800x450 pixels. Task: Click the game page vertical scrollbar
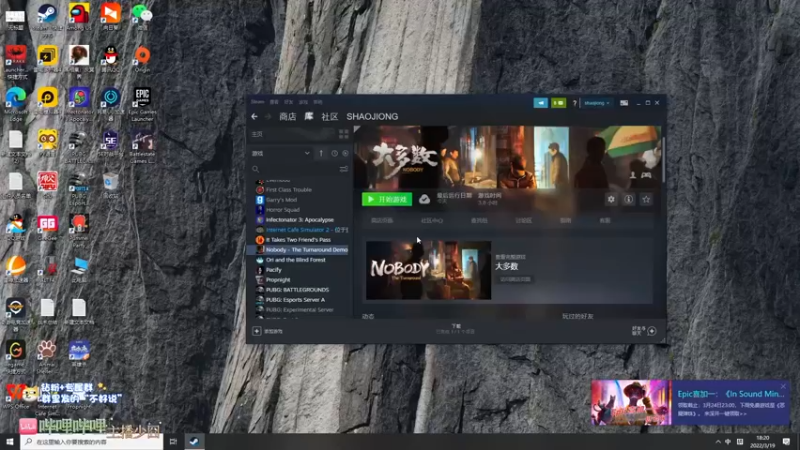(x=663, y=160)
